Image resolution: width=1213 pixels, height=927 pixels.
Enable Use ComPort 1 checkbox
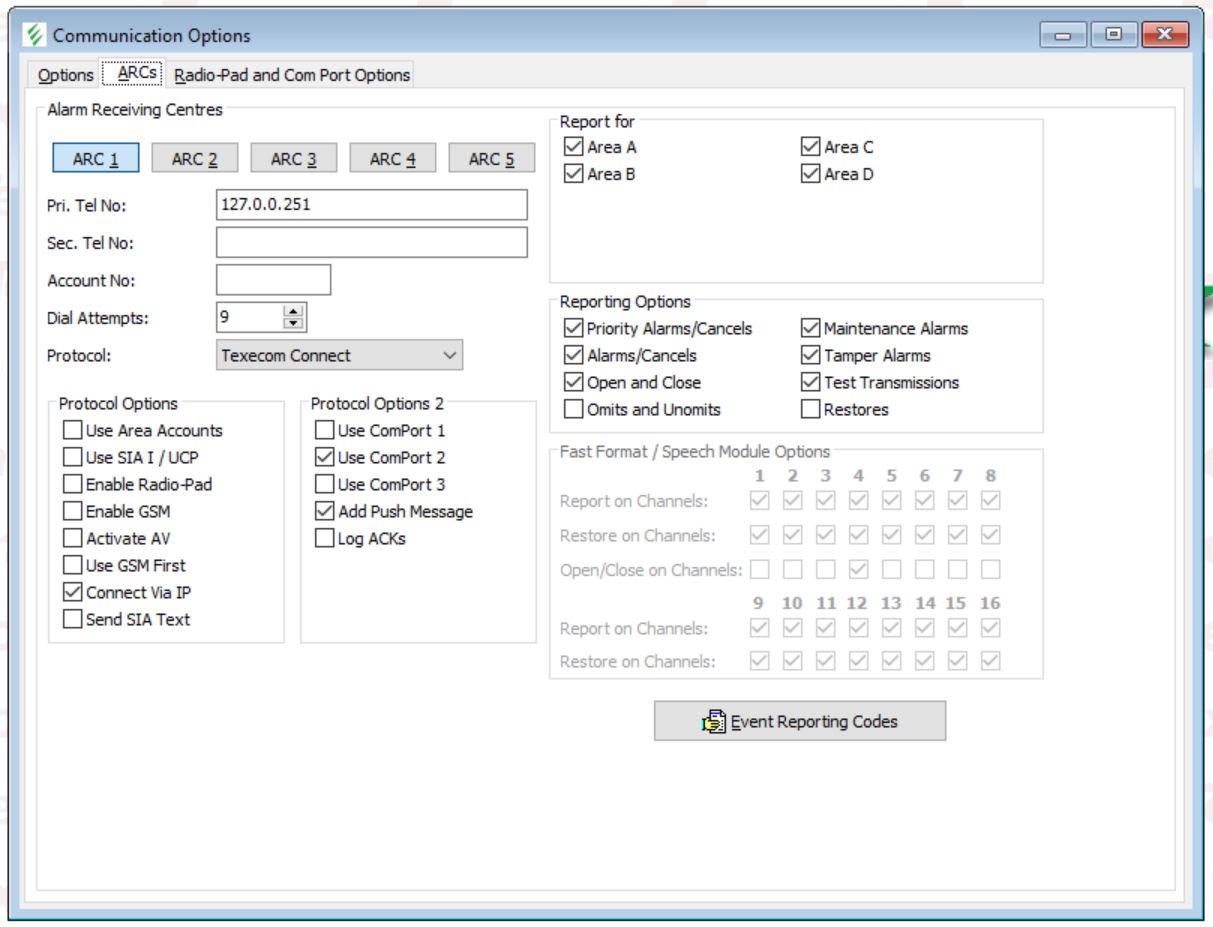(x=325, y=431)
